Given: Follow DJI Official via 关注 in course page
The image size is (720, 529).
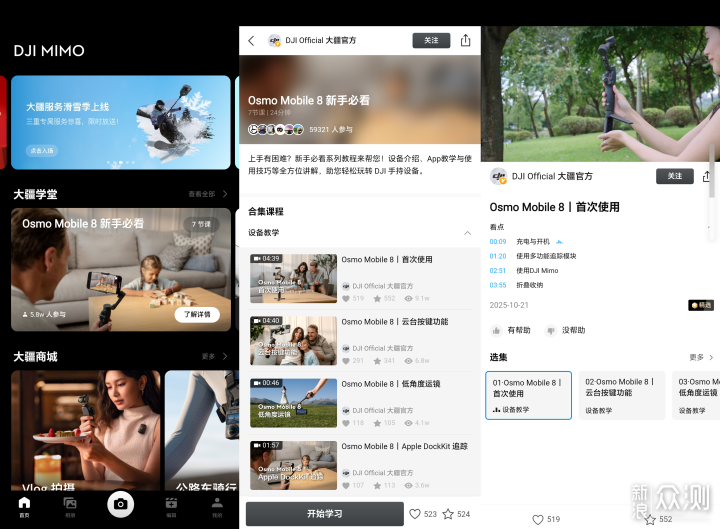Looking at the screenshot, I should [431, 40].
